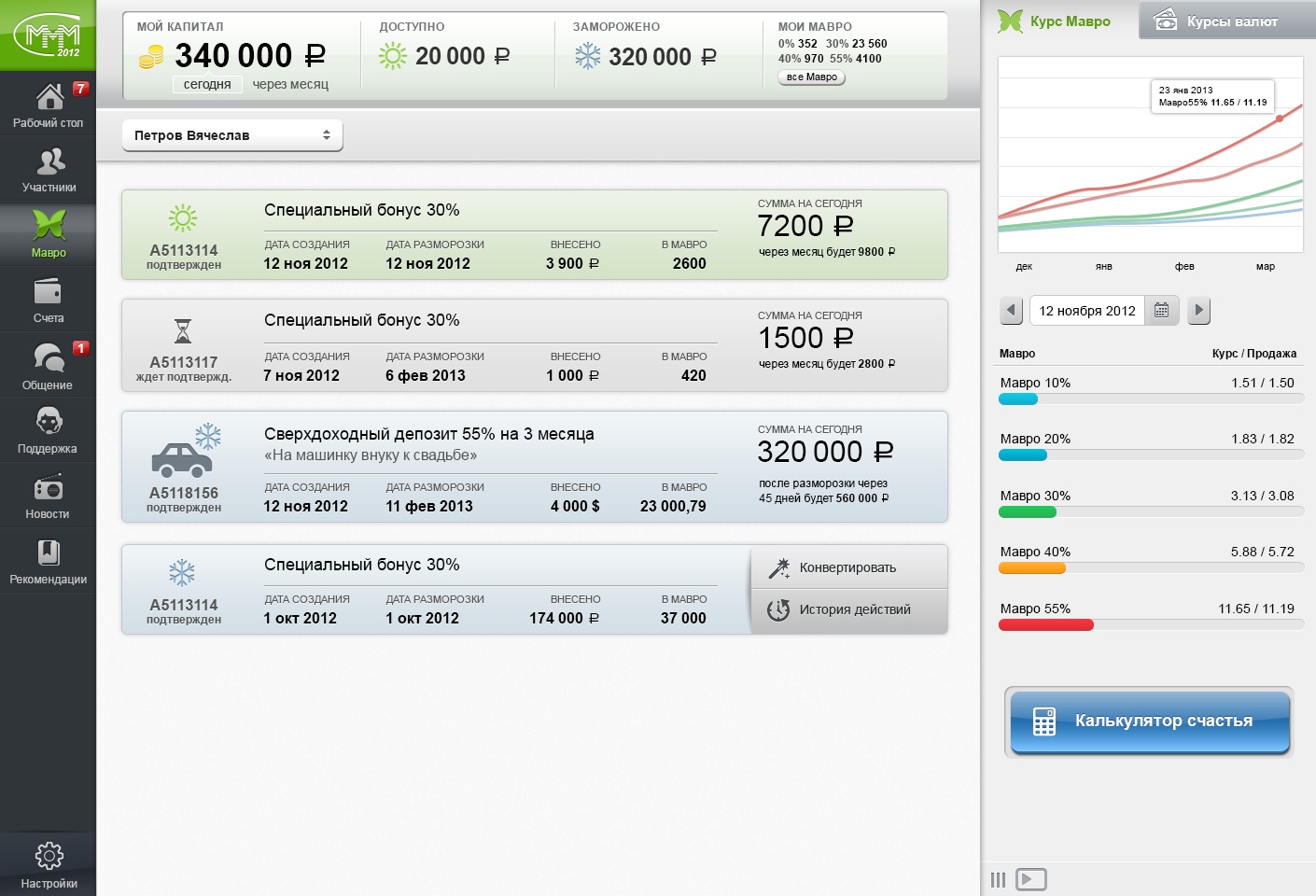Viewport: 1316px width, 896px height.
Task: Click the three-bar icon at bottom right panel
Action: [998, 879]
